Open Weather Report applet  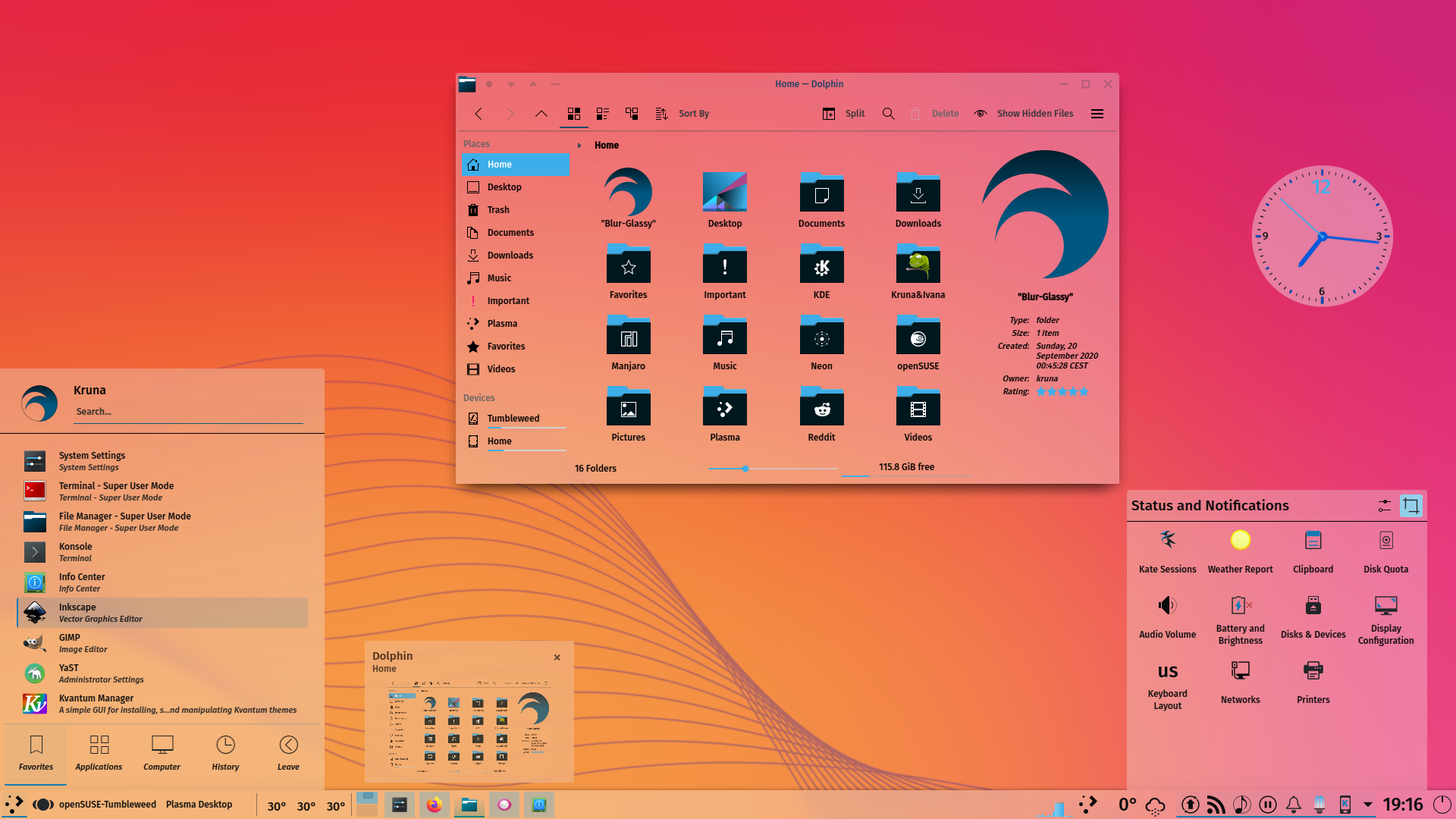click(1241, 552)
